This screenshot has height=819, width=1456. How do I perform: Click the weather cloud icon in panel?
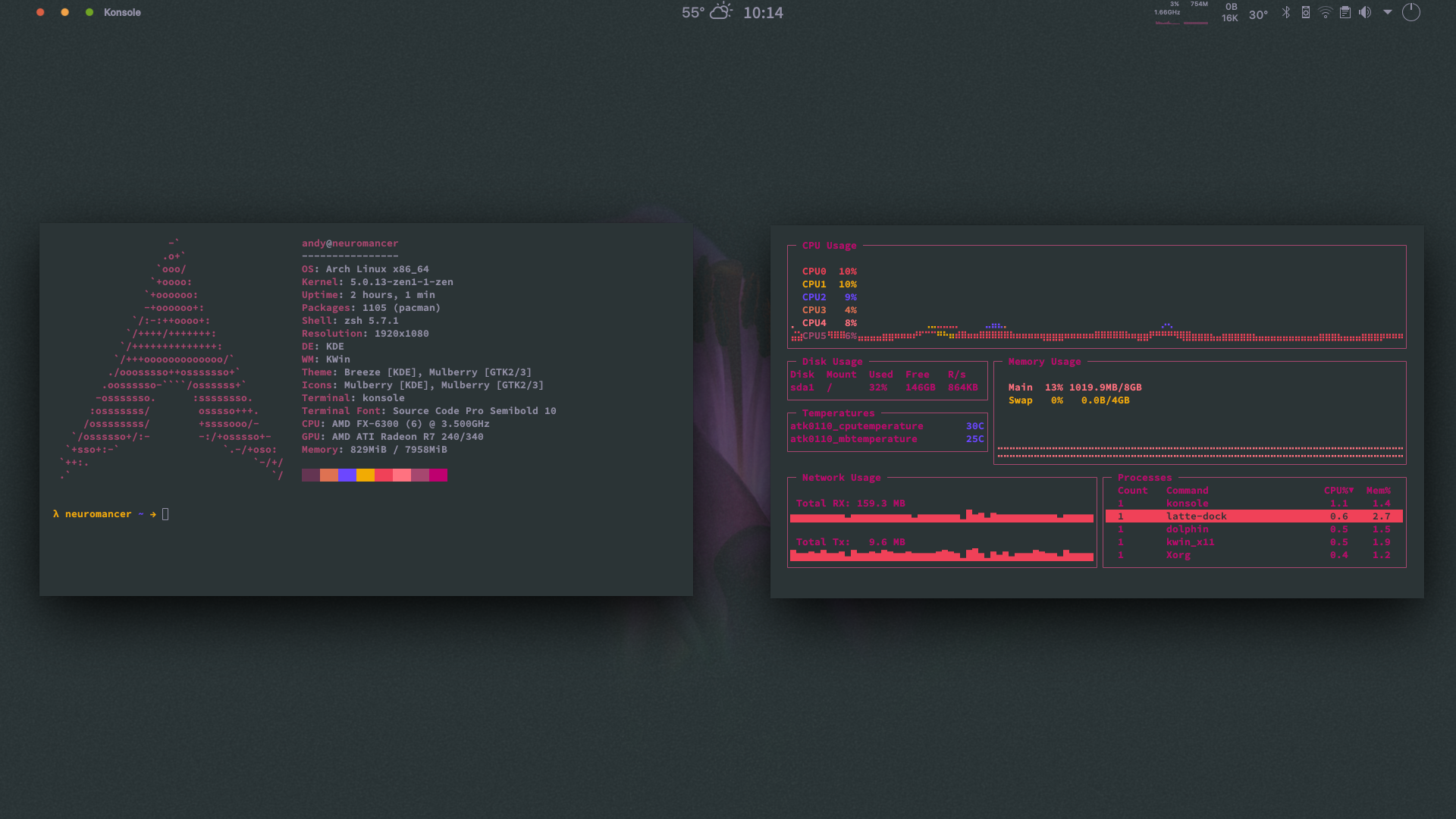(721, 11)
